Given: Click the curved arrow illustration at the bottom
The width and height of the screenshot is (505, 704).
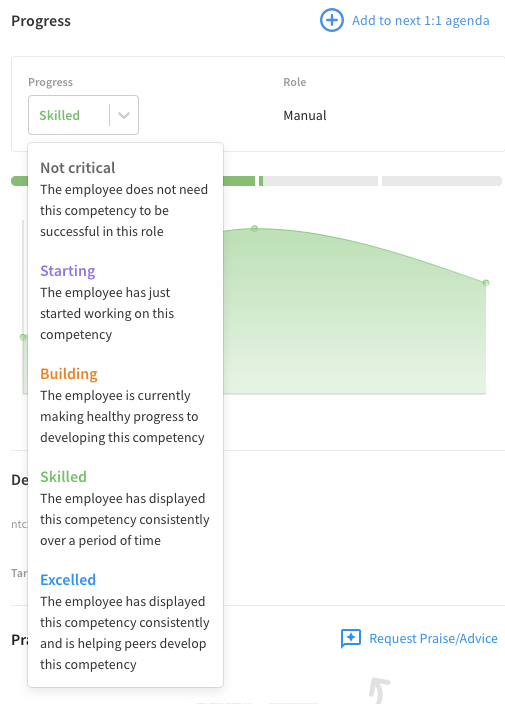Looking at the screenshot, I should (x=379, y=691).
